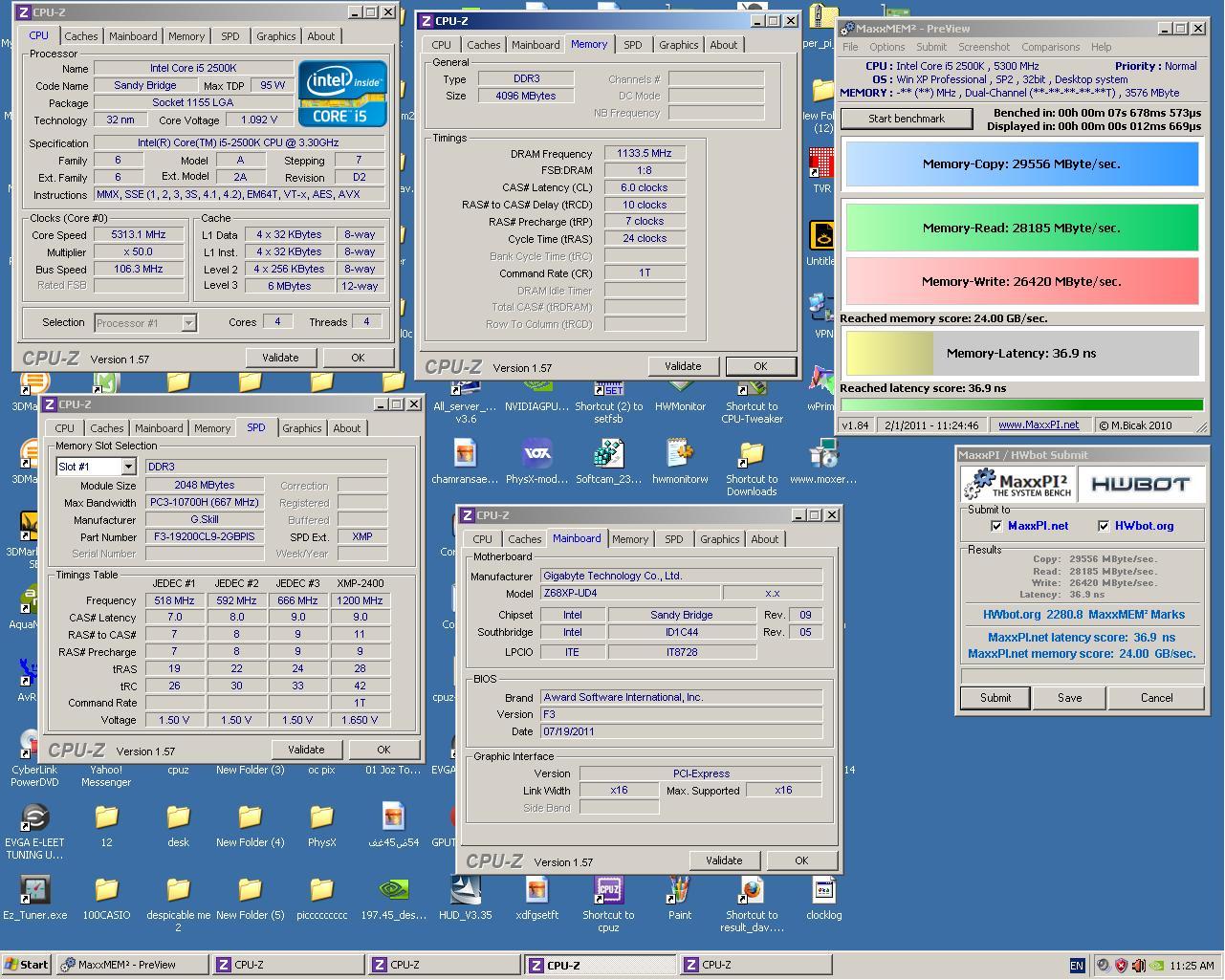This screenshot has width=1225, height=980.
Task: Open About tab in SPD window
Action: pos(347,428)
